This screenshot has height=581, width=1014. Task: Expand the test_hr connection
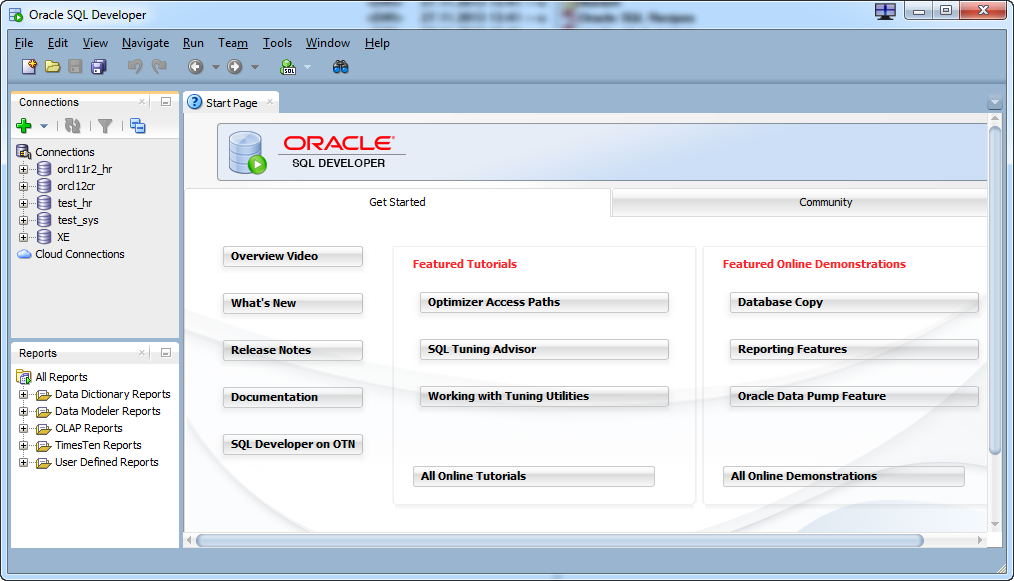click(x=23, y=203)
